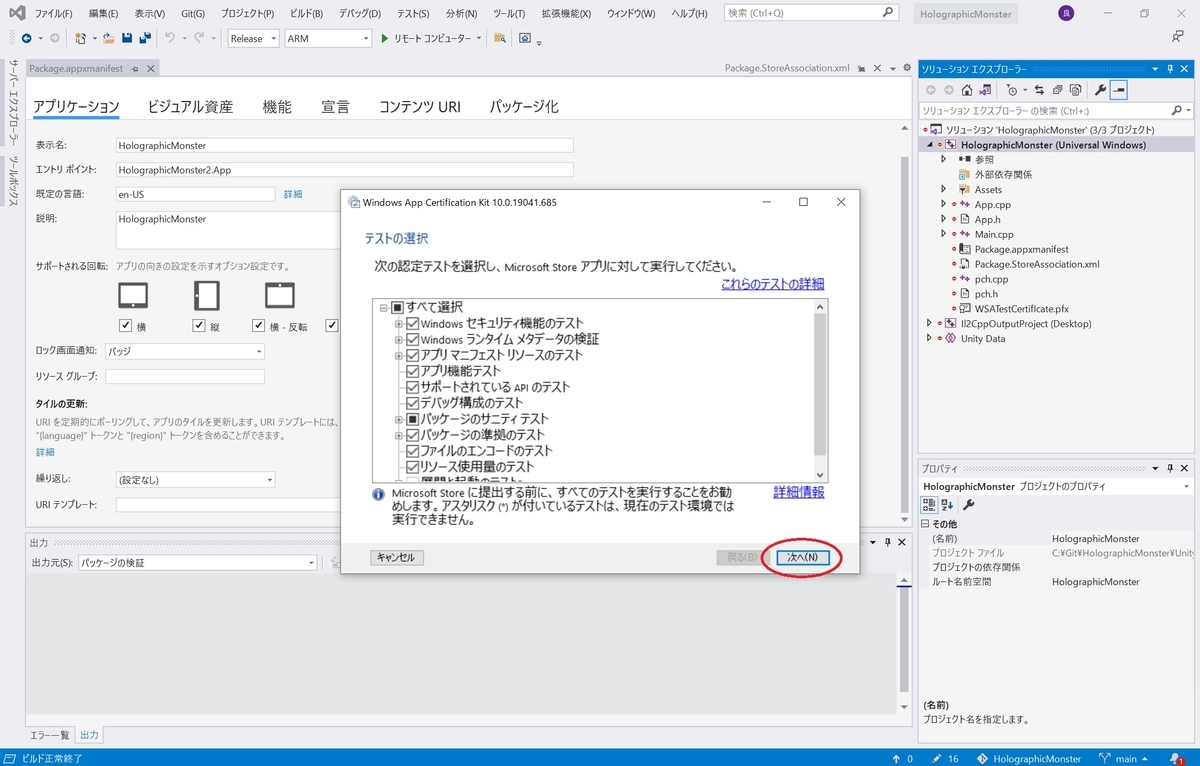Screen dimensions: 1200x766
Task: Click the Save All icon
Action: point(145,38)
